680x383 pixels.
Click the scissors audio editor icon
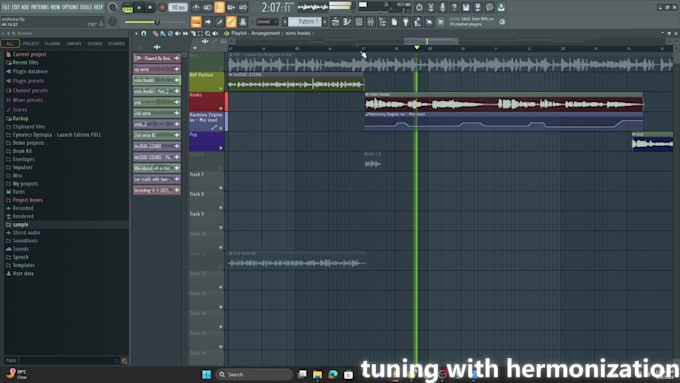coord(431,7)
